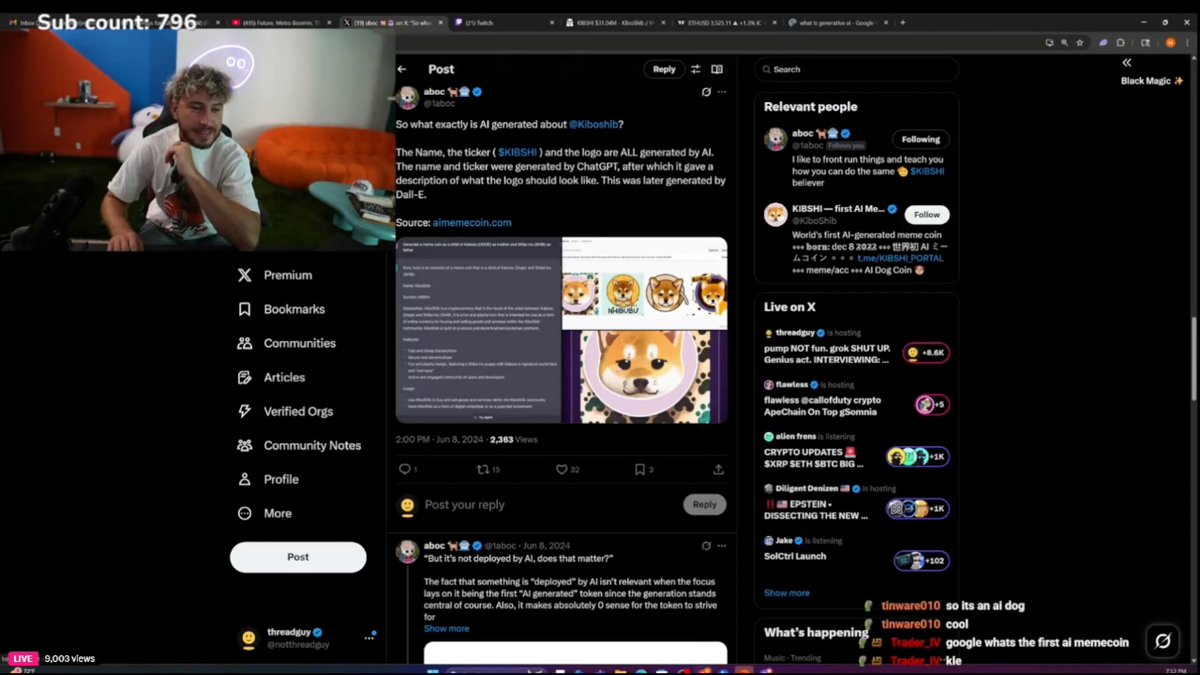Open a new browser tab

(x=903, y=22)
